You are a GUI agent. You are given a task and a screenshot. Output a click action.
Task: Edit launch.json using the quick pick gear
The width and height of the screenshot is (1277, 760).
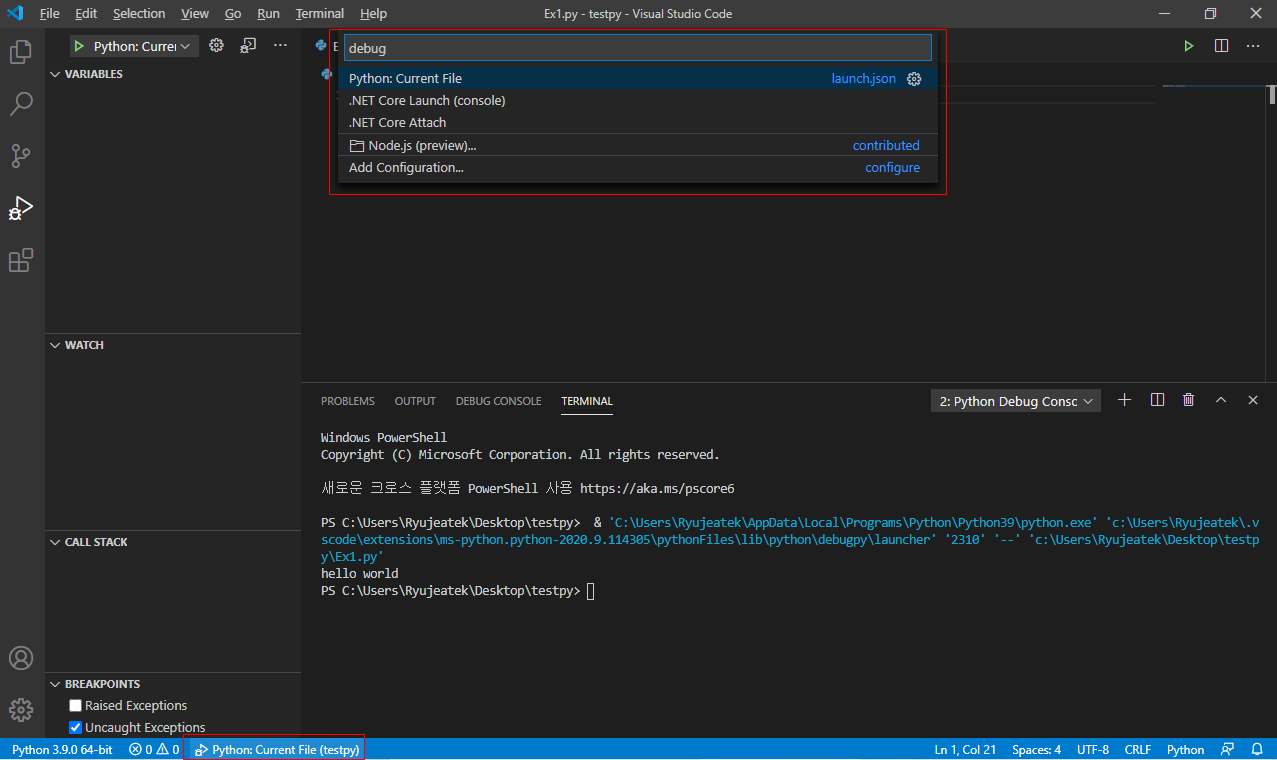tap(914, 79)
